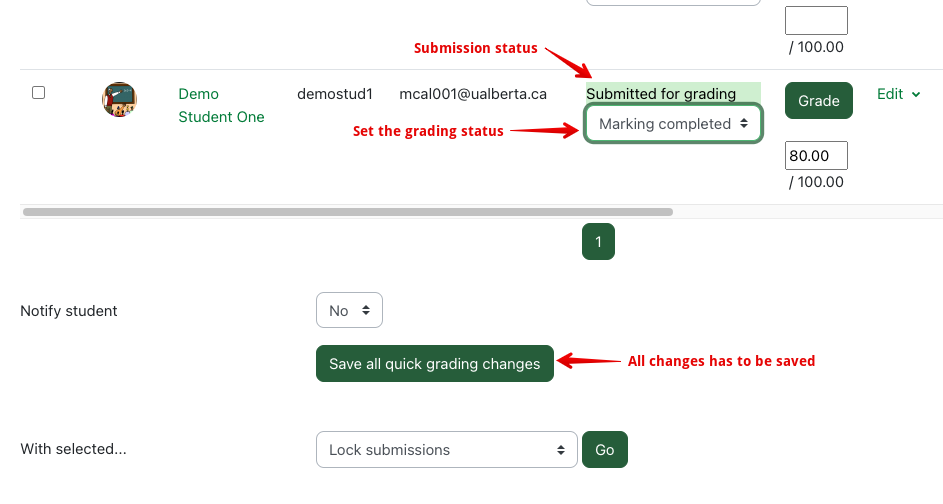This screenshot has width=943, height=504.
Task: Click the empty grade field at the top
Action: coord(816,20)
